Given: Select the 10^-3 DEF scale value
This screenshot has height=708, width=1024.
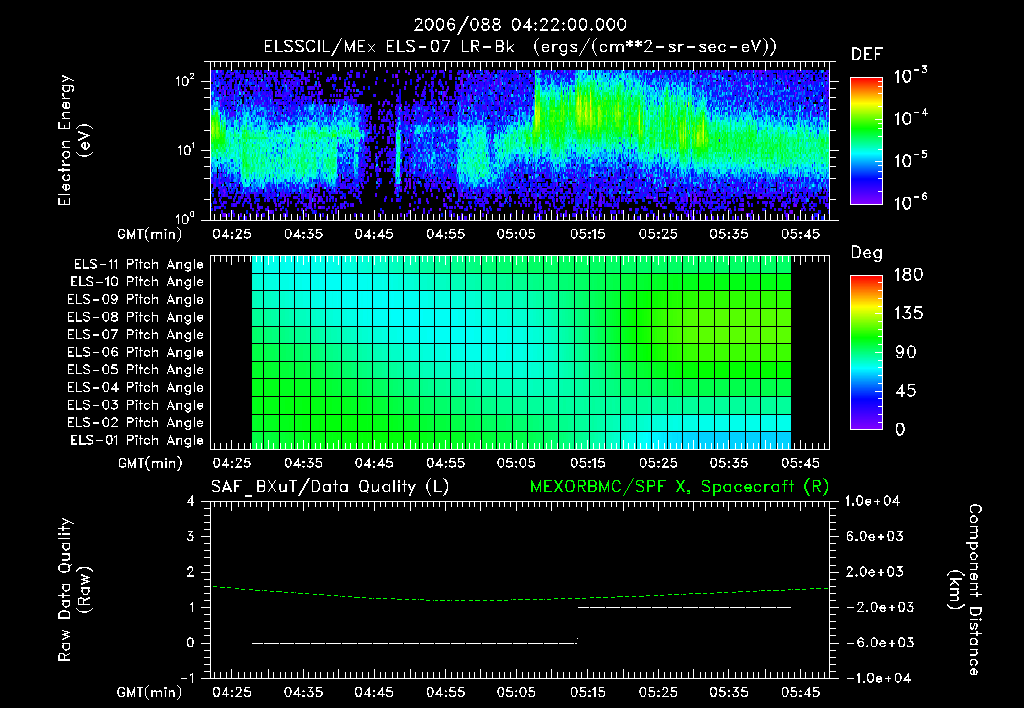Looking at the screenshot, I should tap(911, 76).
